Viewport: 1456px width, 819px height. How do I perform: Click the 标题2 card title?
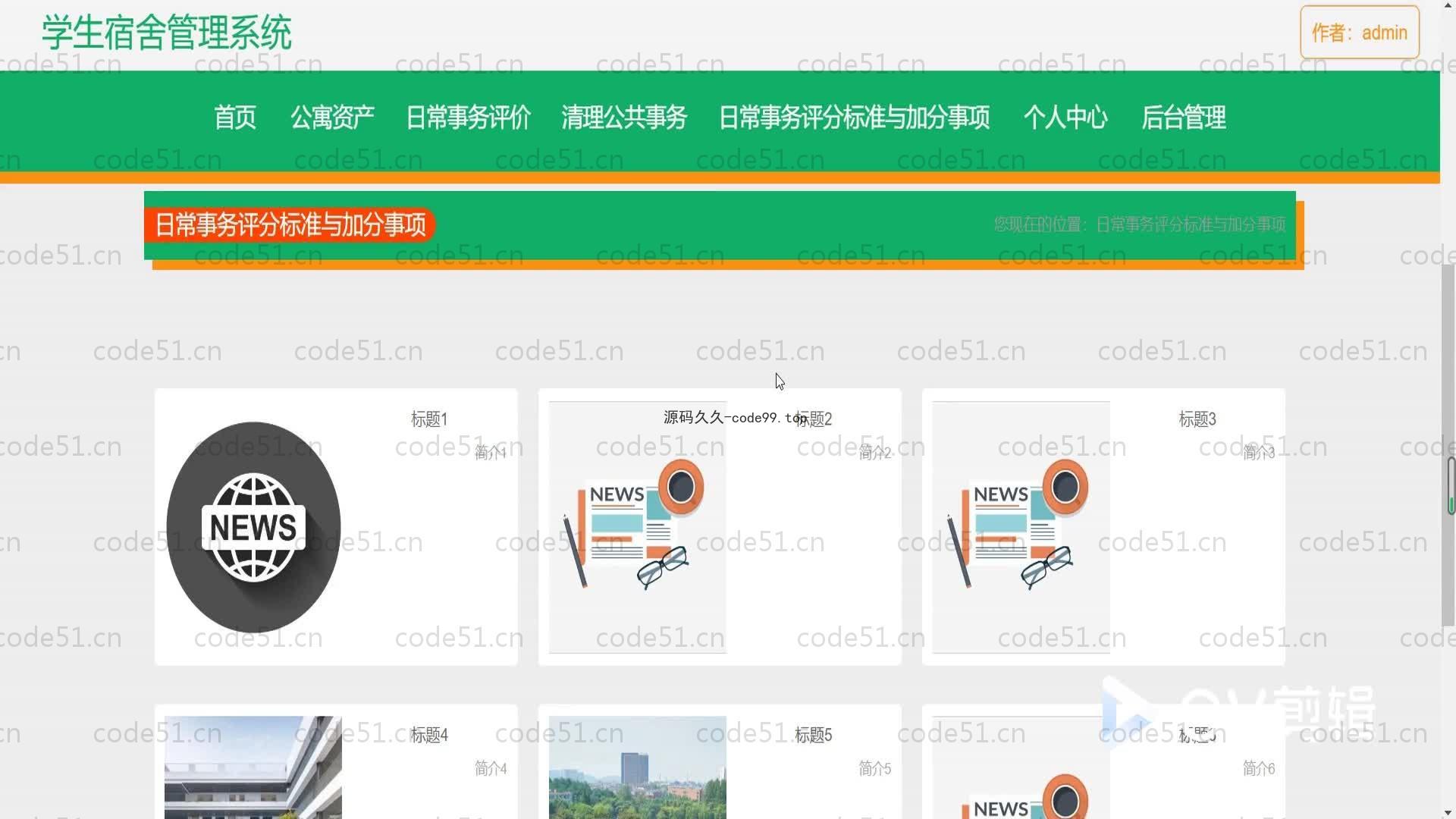click(x=814, y=419)
